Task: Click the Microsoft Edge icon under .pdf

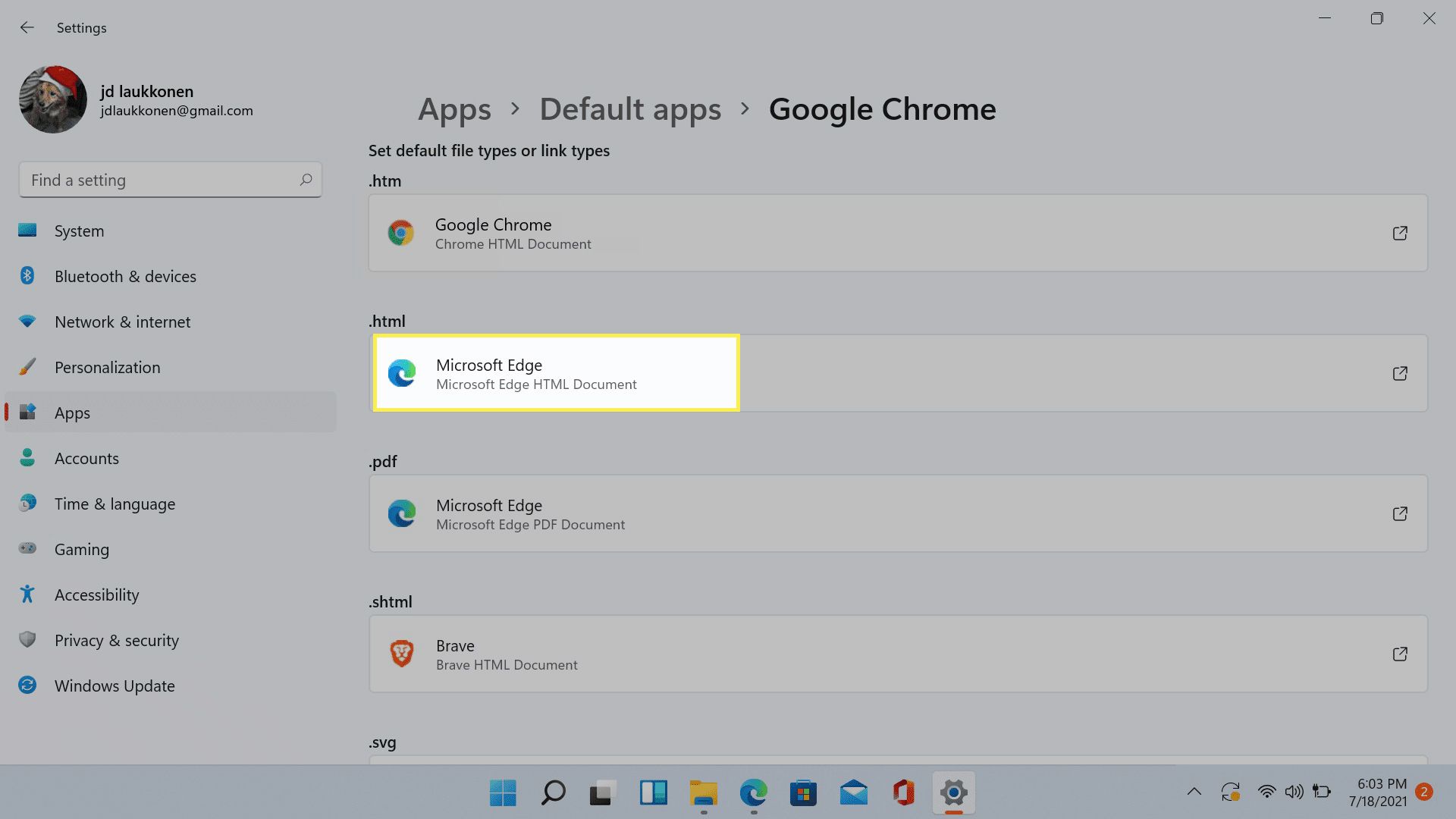Action: (401, 513)
